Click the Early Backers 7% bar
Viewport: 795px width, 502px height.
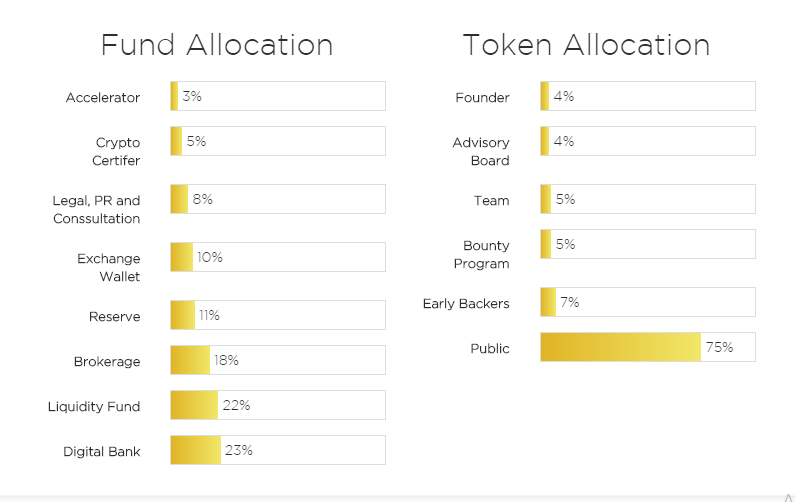(x=647, y=302)
